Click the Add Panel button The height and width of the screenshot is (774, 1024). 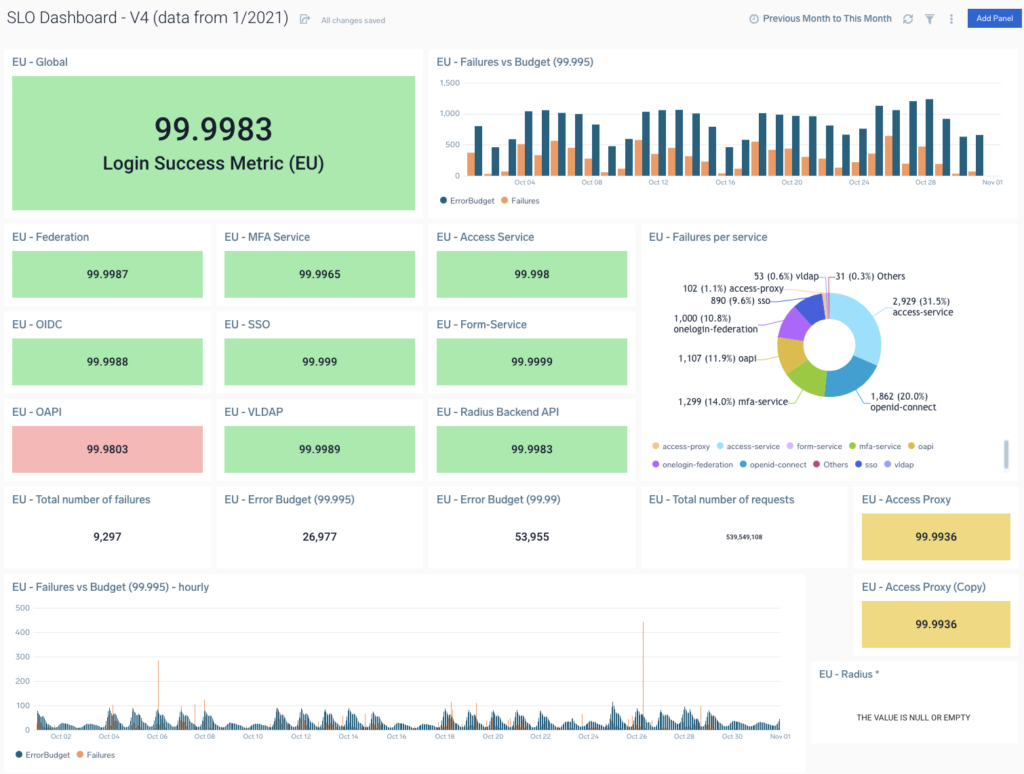(993, 18)
